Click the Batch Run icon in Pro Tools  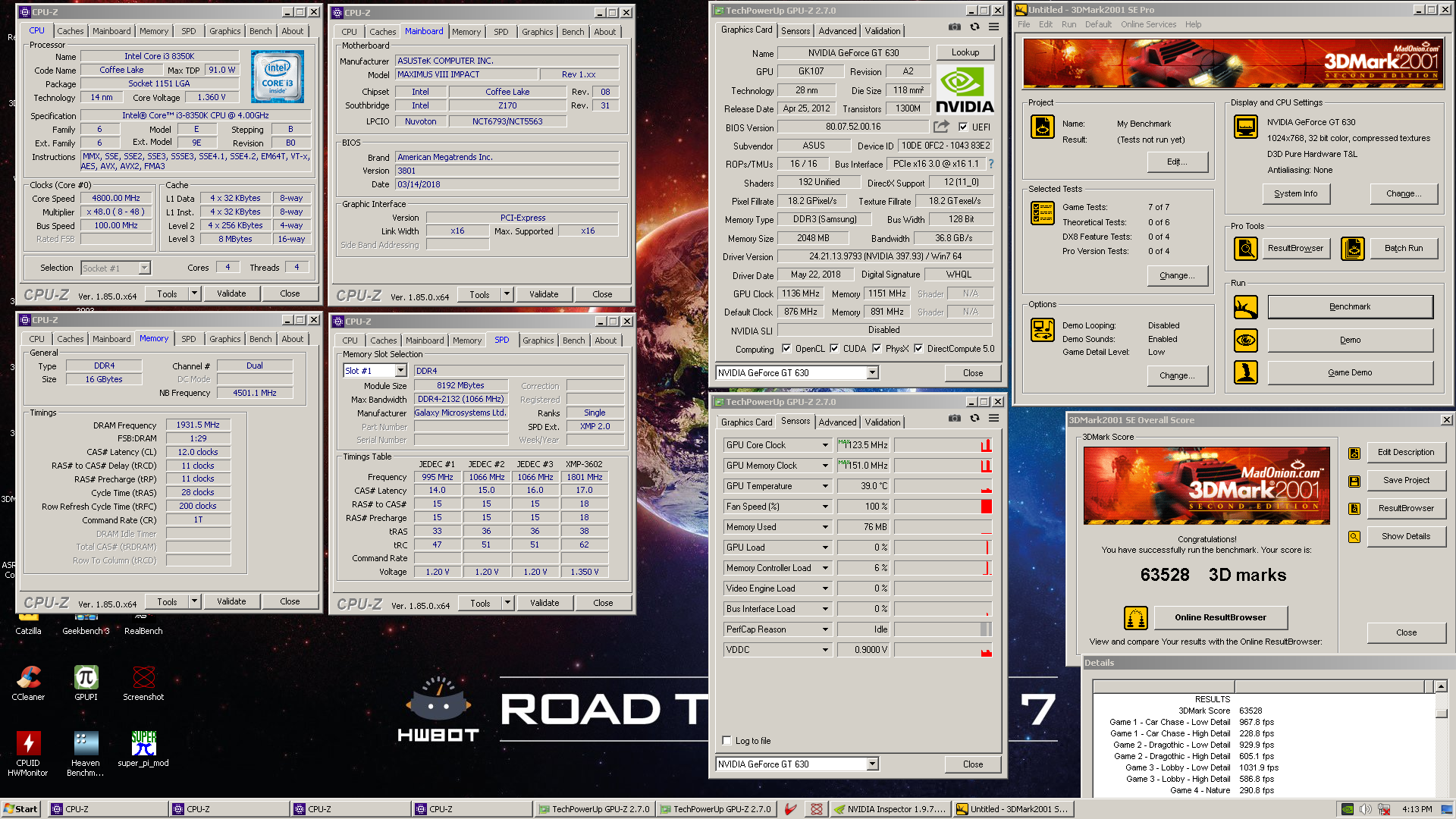tap(1353, 248)
